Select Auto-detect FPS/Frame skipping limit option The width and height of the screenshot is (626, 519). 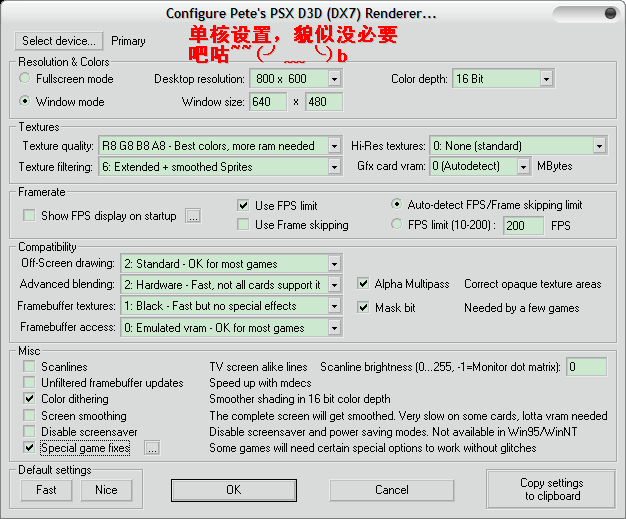point(396,204)
